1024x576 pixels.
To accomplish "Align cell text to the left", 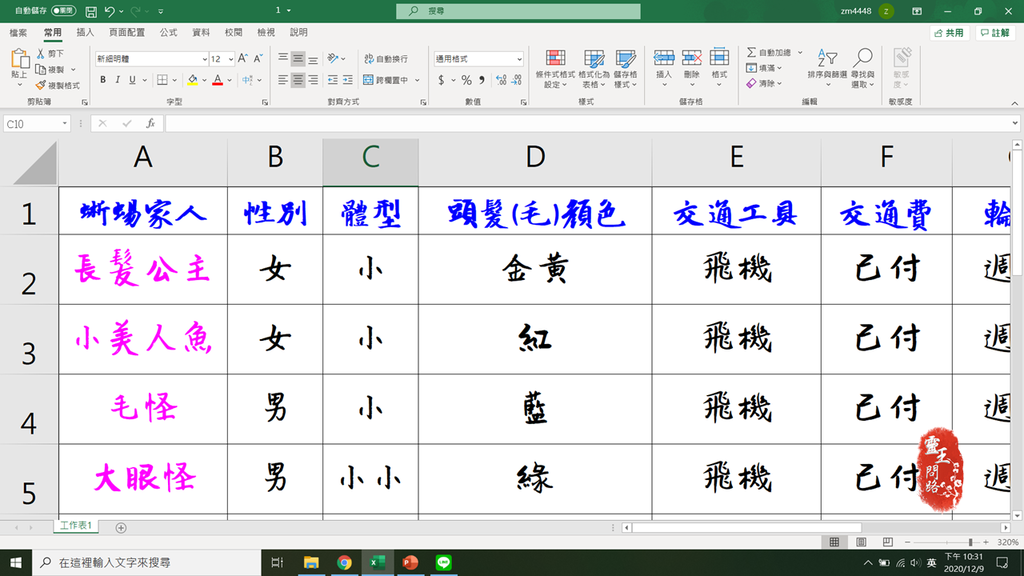I will (x=283, y=80).
